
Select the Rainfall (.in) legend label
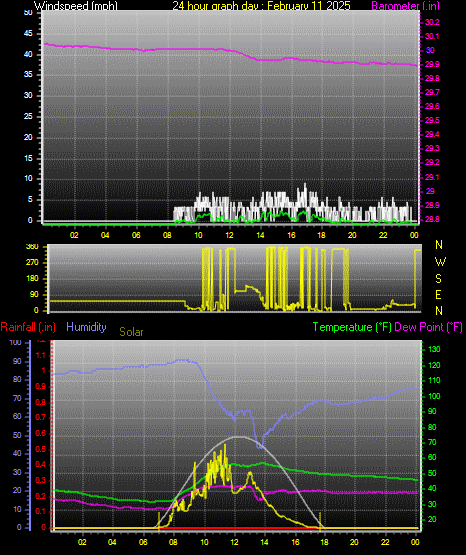click(28, 327)
